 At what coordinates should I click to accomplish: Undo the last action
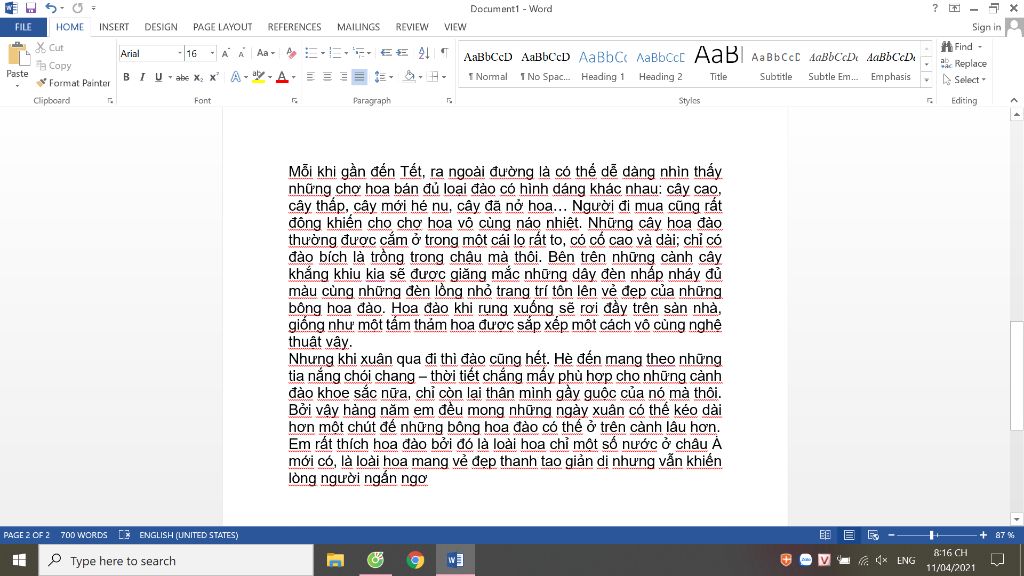coord(50,8)
